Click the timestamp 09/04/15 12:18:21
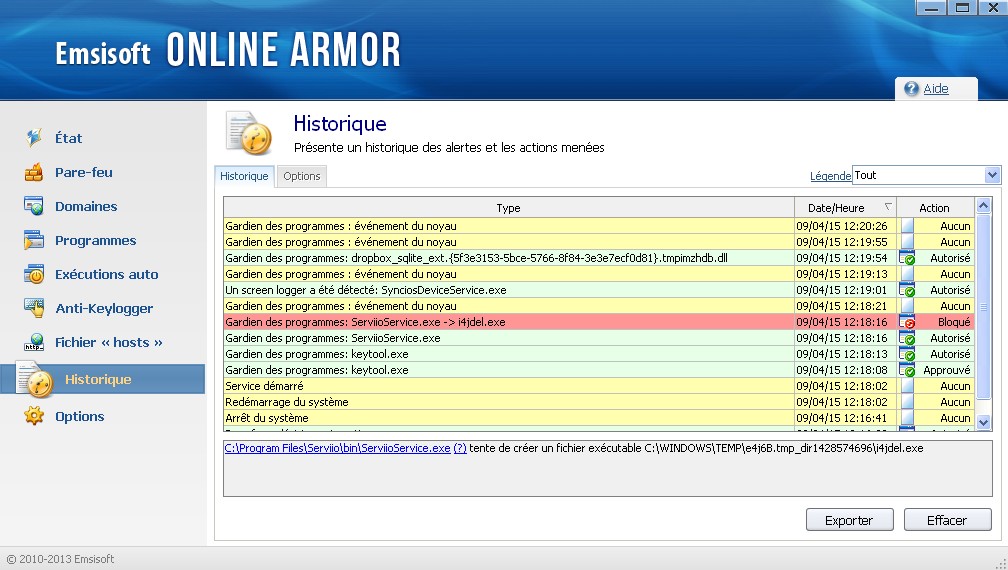This screenshot has width=1008, height=570. pos(842,306)
